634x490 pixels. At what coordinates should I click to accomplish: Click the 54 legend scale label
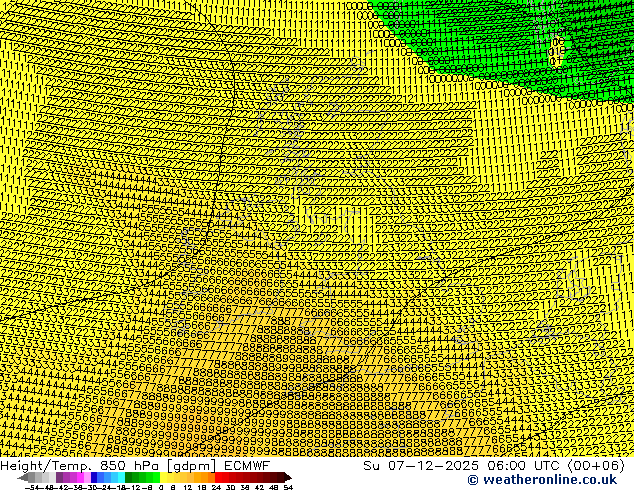288,487
